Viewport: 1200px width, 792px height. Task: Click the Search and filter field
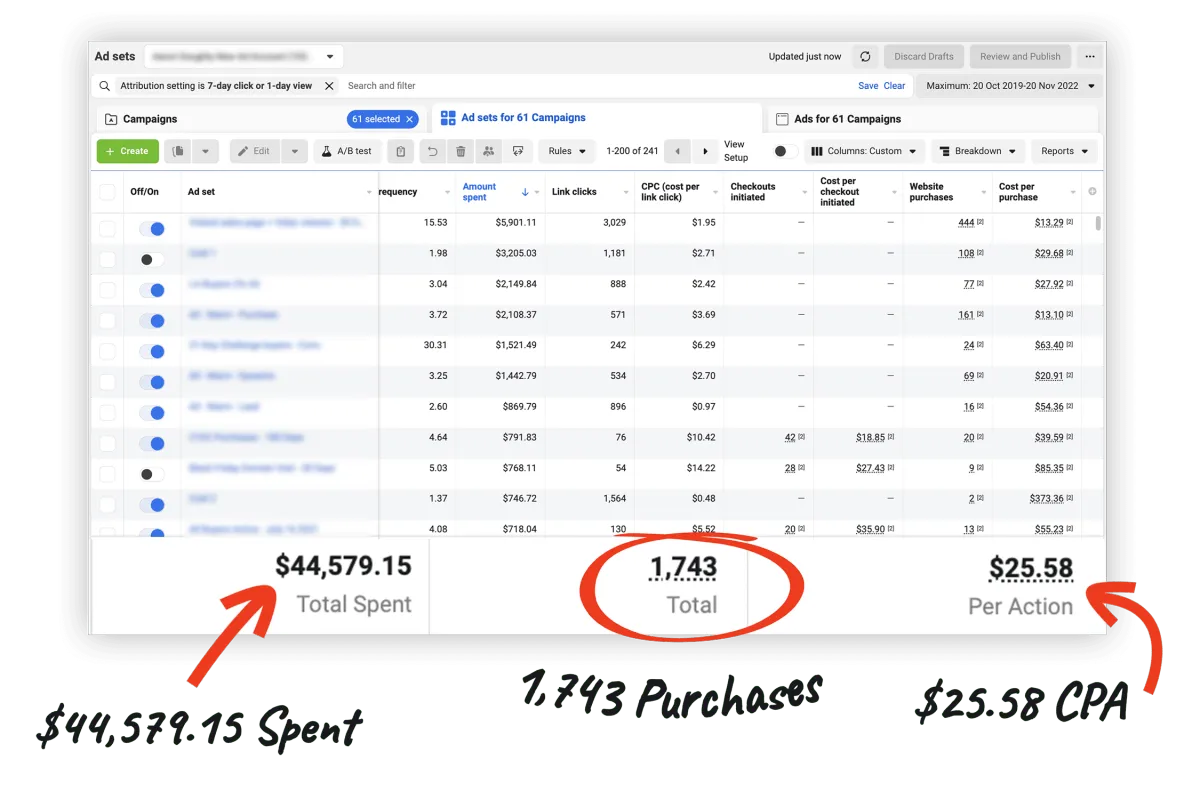pos(600,86)
